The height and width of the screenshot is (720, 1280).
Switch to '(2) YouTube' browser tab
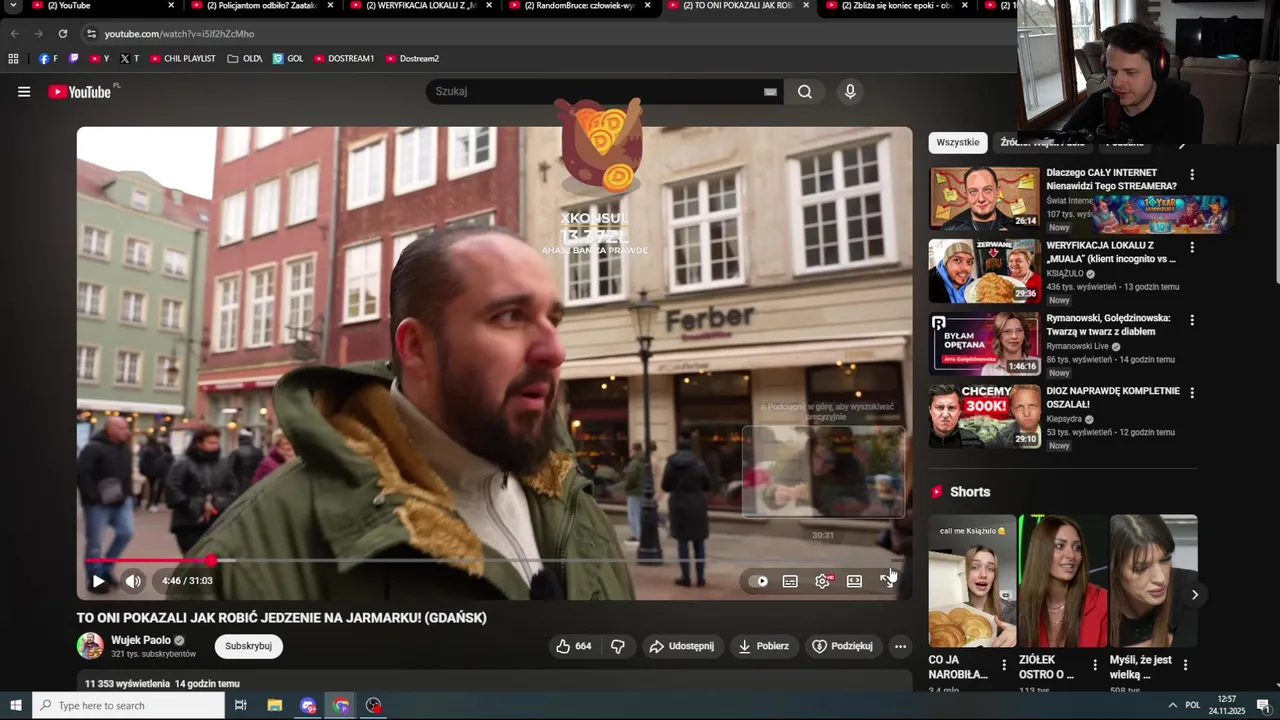[x=103, y=6]
